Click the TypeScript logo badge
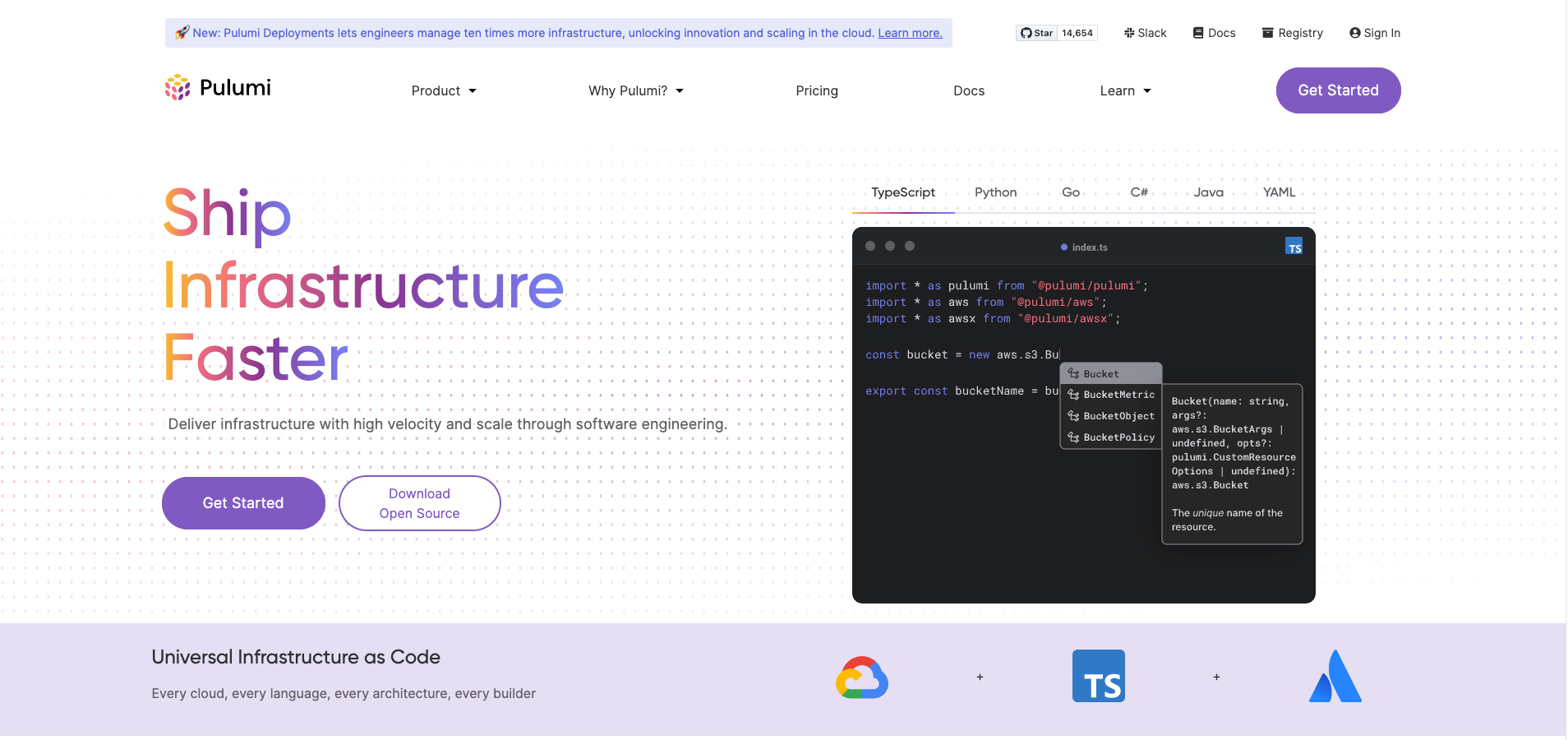Screen dimensions: 1568x740 click(x=1099, y=675)
